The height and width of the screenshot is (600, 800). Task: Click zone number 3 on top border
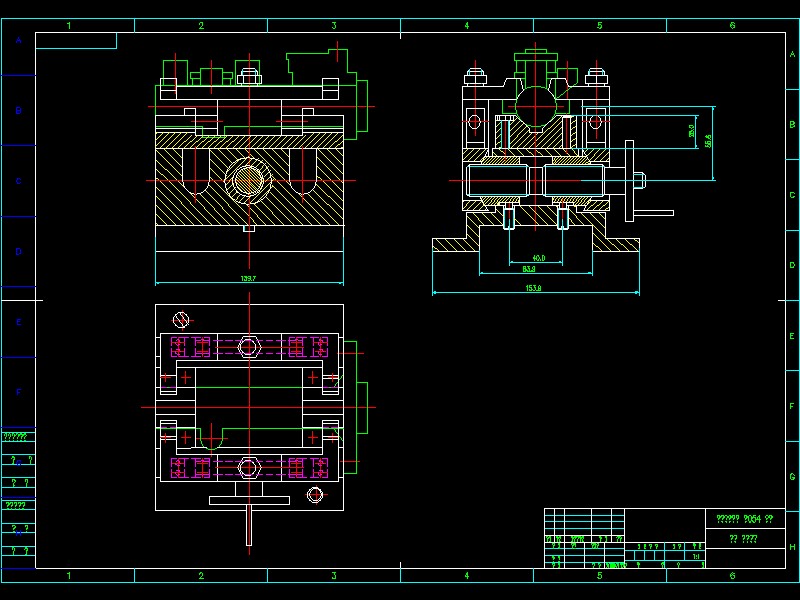click(334, 26)
